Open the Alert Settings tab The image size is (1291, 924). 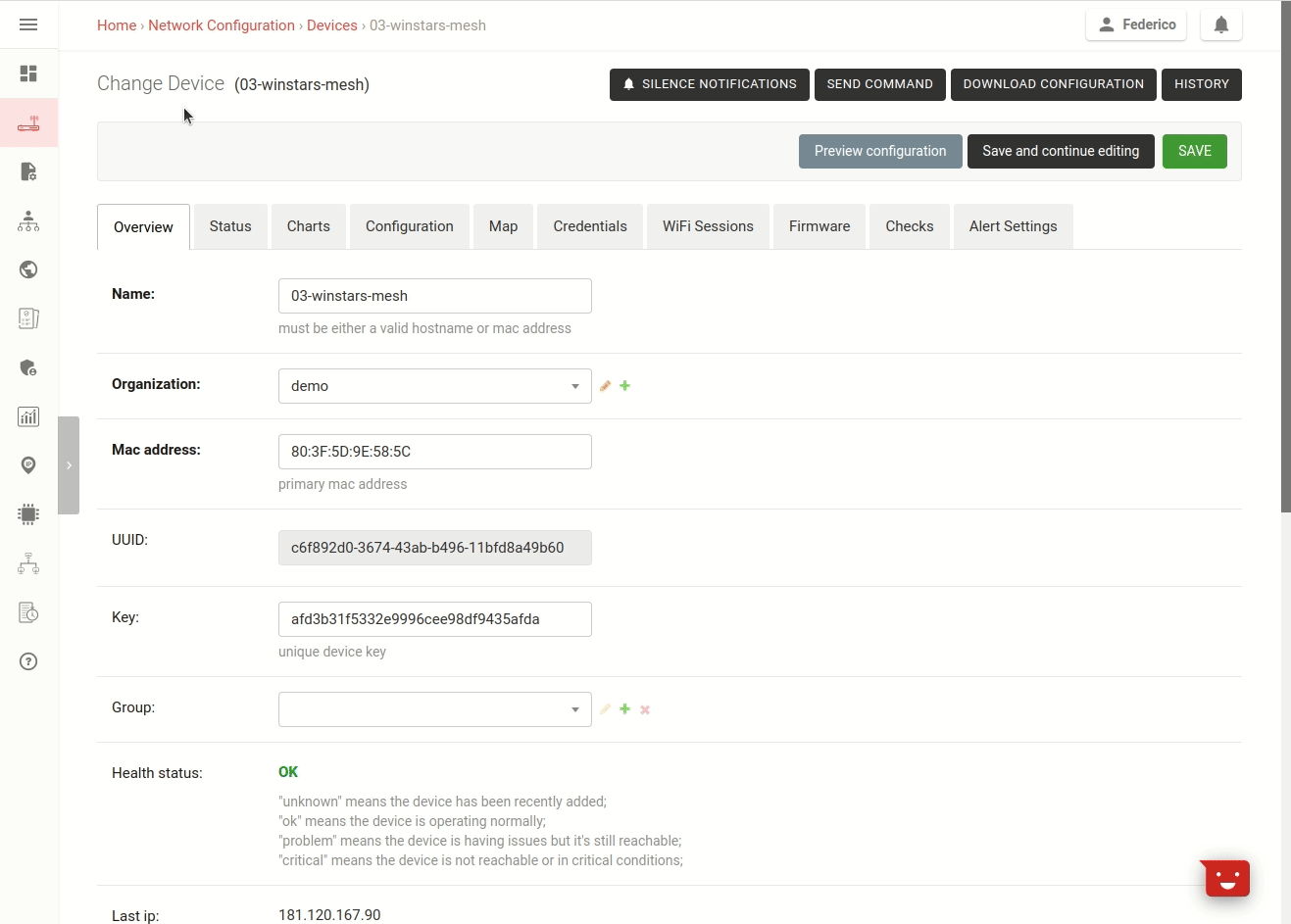click(1013, 226)
